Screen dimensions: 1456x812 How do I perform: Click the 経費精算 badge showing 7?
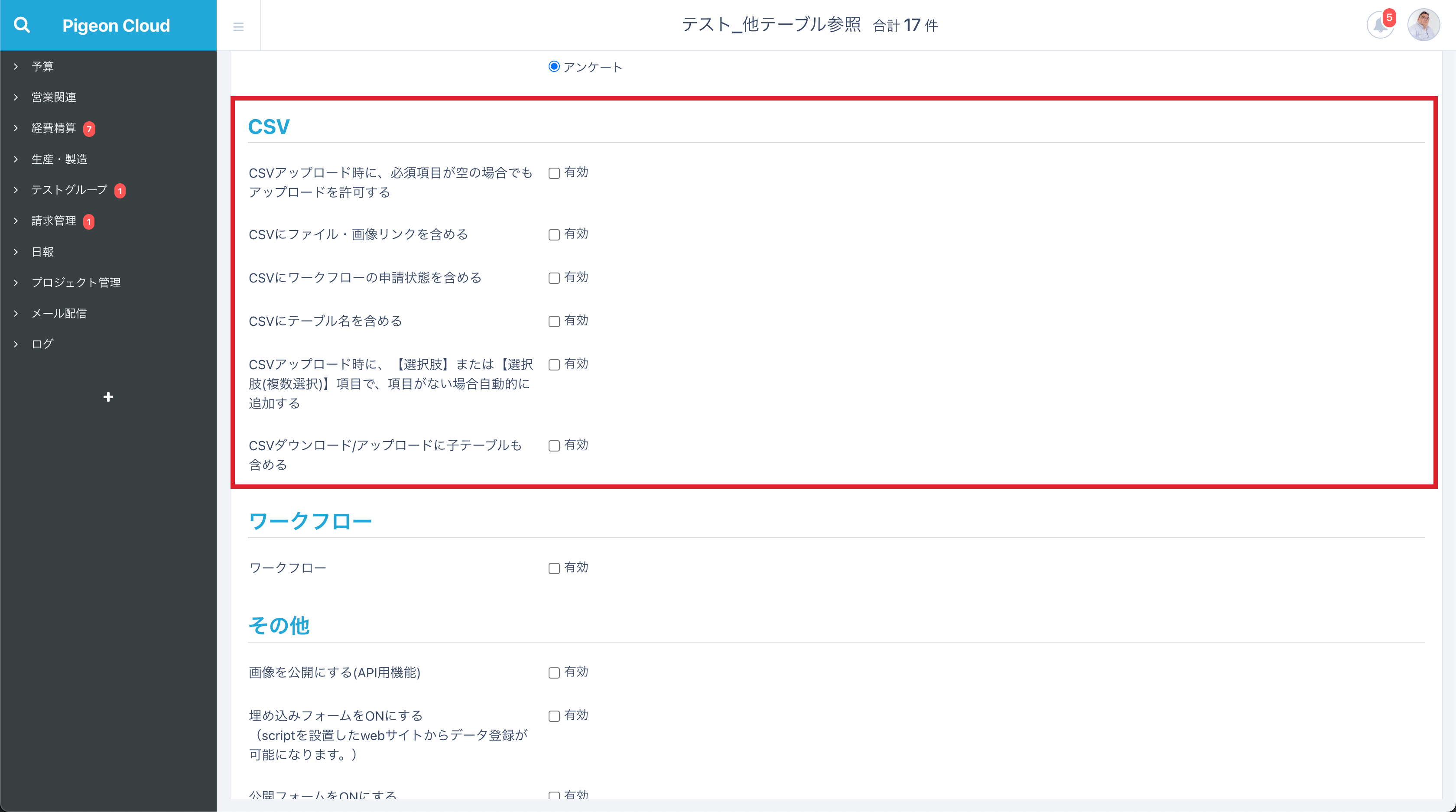click(89, 129)
